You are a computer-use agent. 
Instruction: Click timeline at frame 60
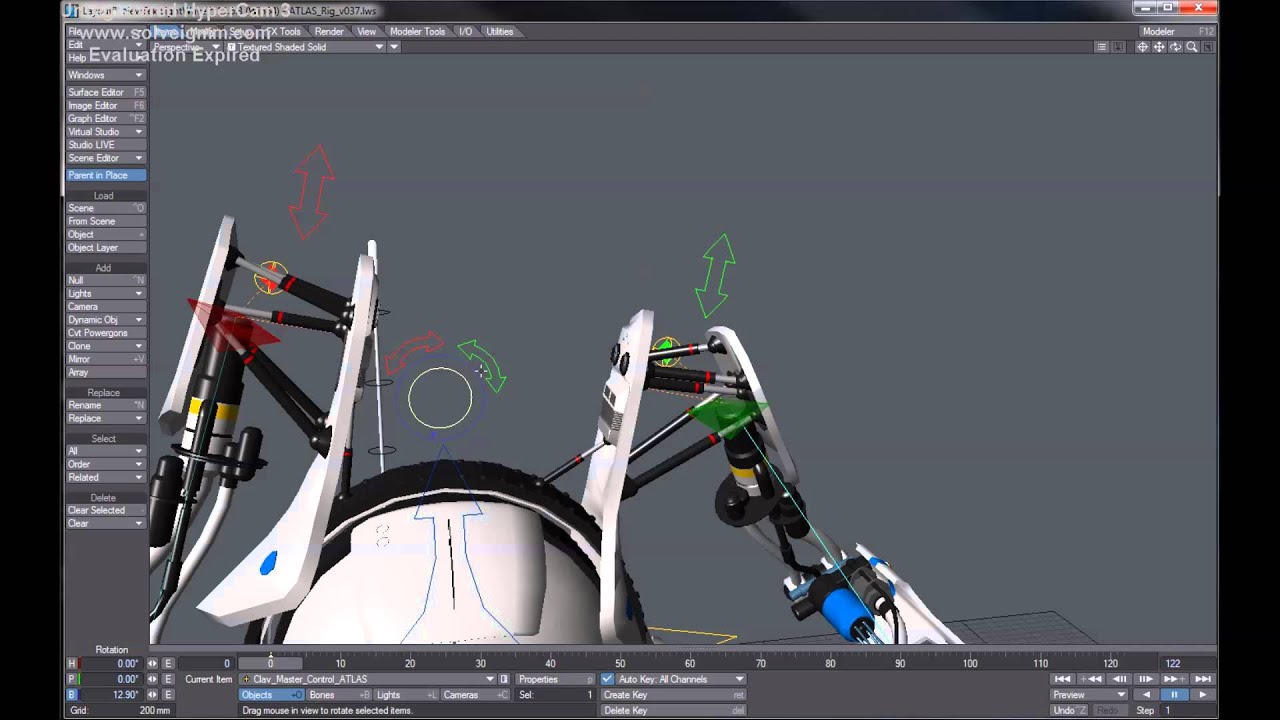690,663
